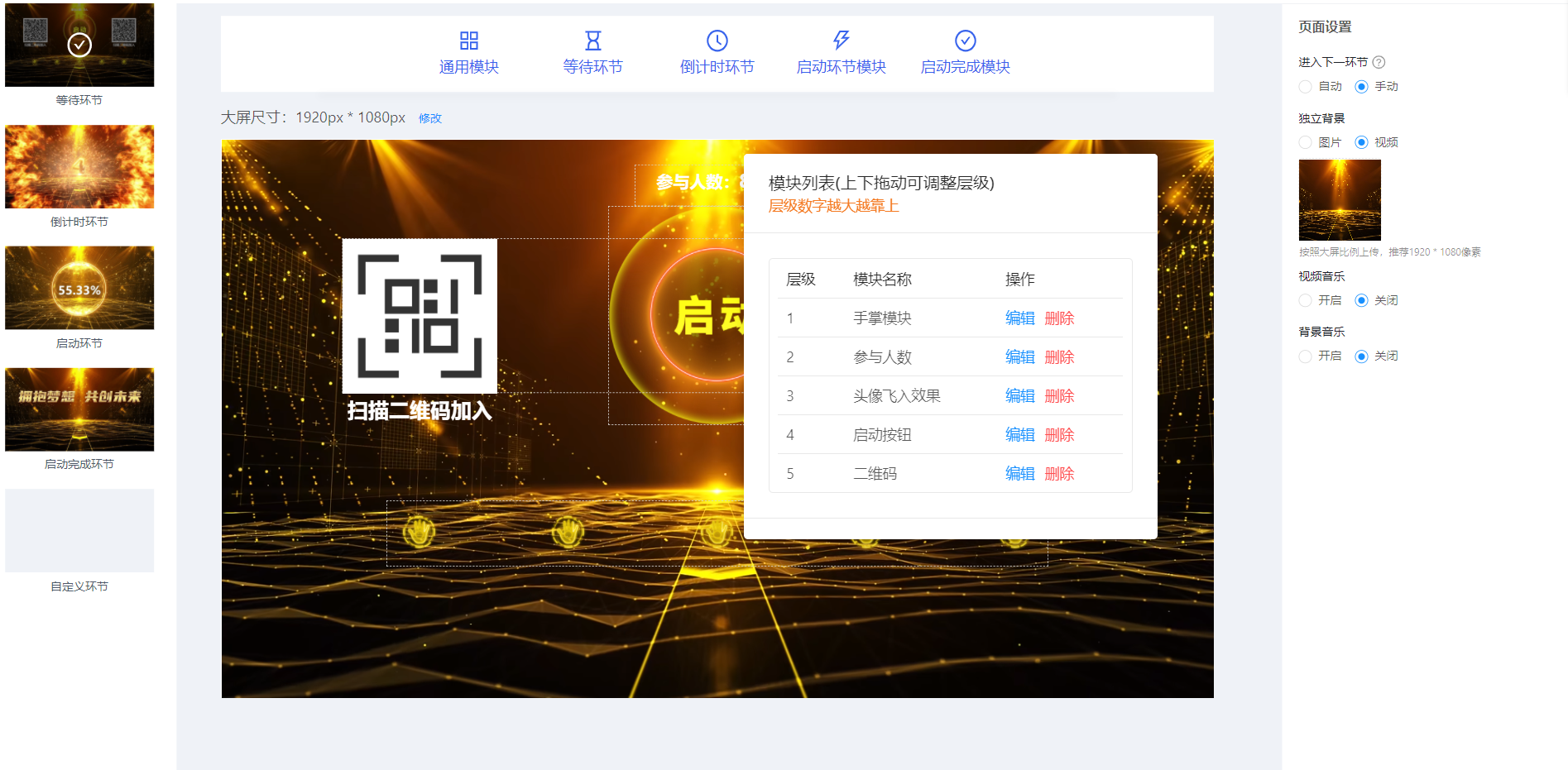Click the help icon beside 进入下一环节

[1379, 62]
